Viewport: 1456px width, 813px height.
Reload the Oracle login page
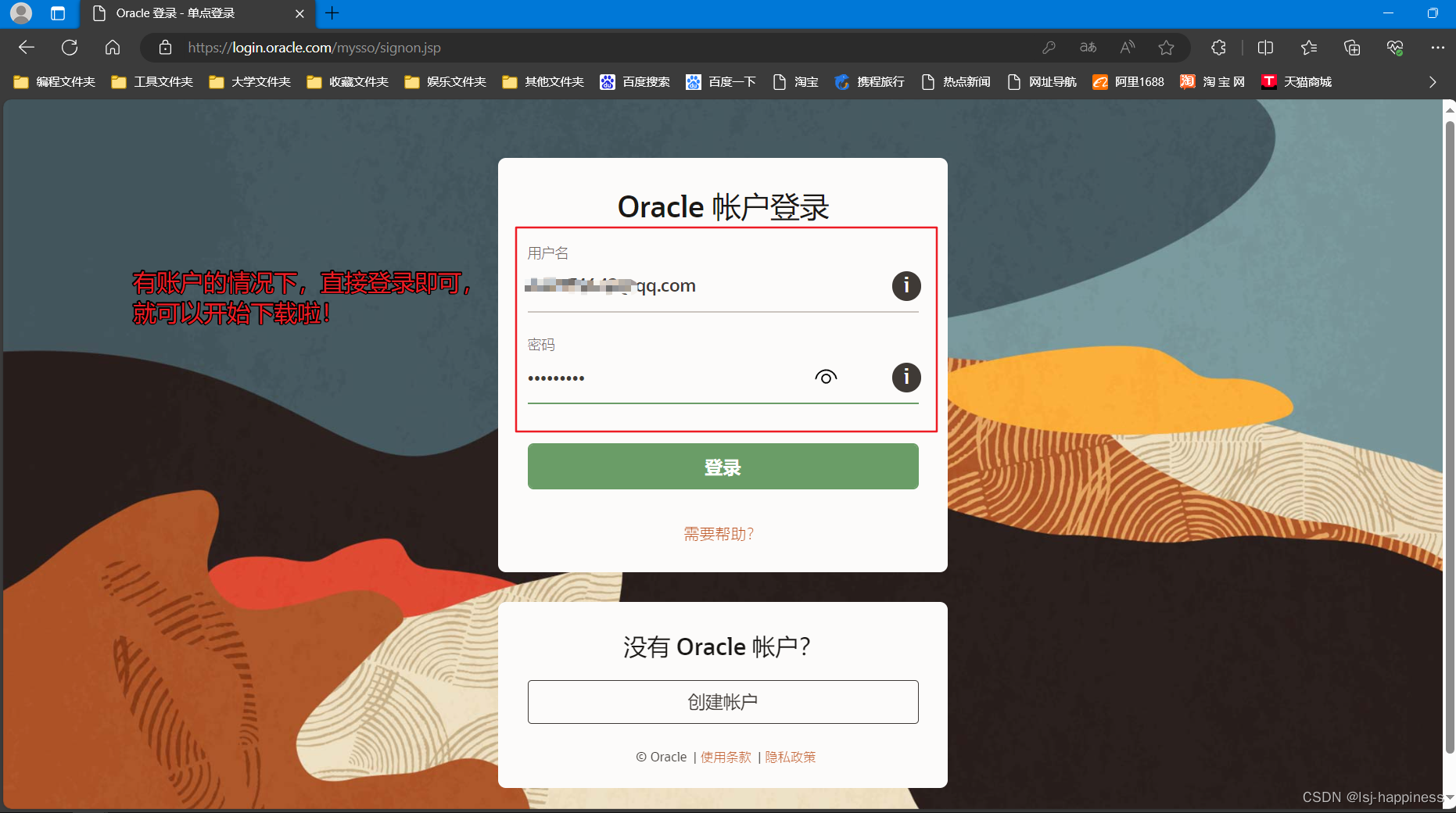[x=70, y=48]
